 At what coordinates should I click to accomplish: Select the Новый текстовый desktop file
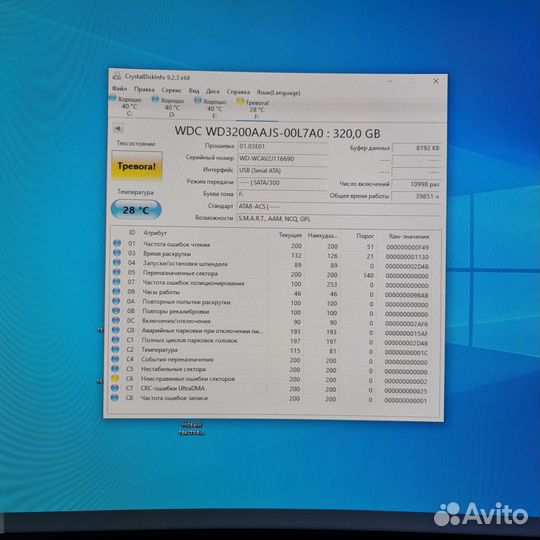point(192,429)
